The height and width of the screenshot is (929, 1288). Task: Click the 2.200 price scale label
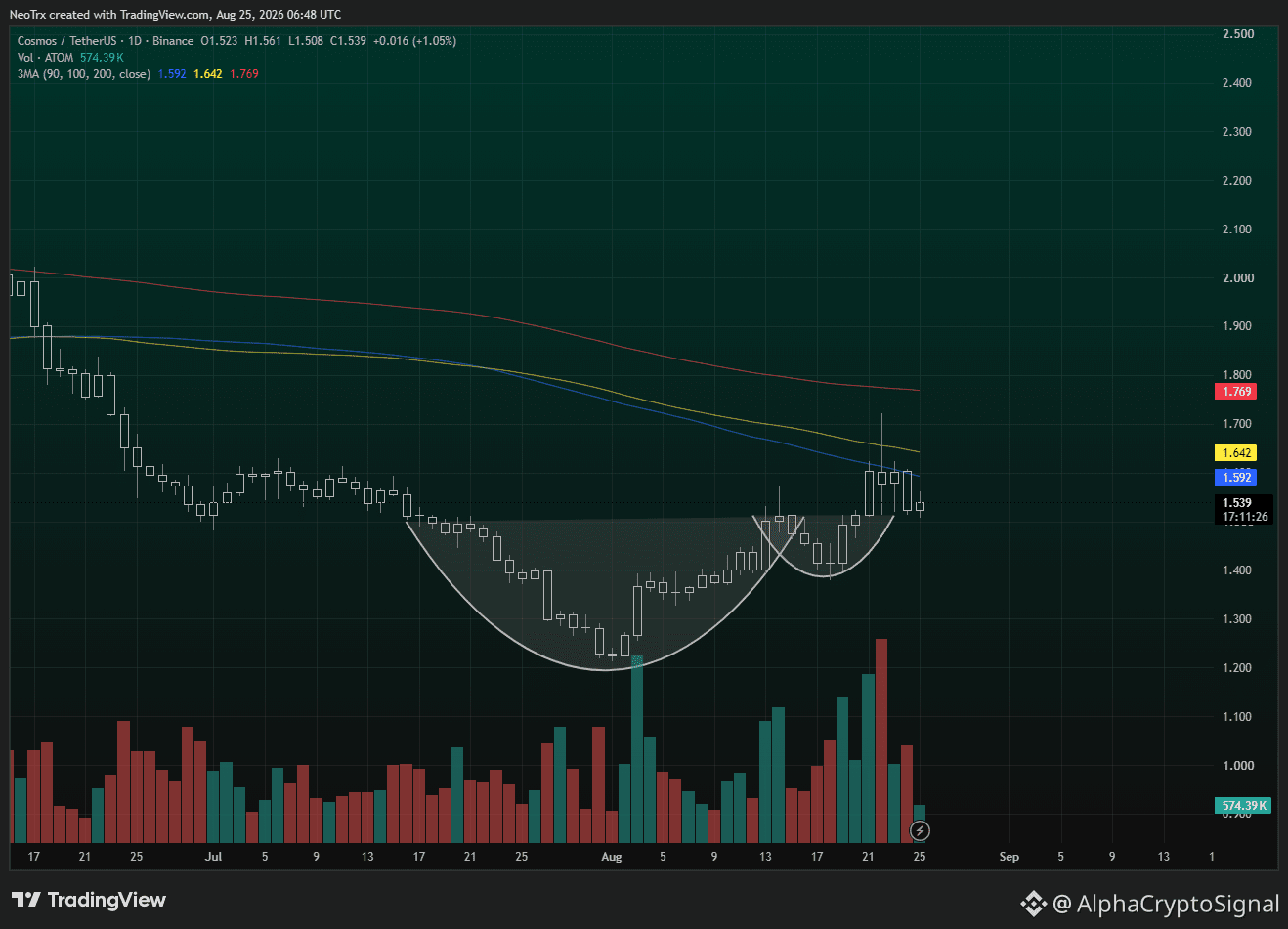pos(1237,181)
